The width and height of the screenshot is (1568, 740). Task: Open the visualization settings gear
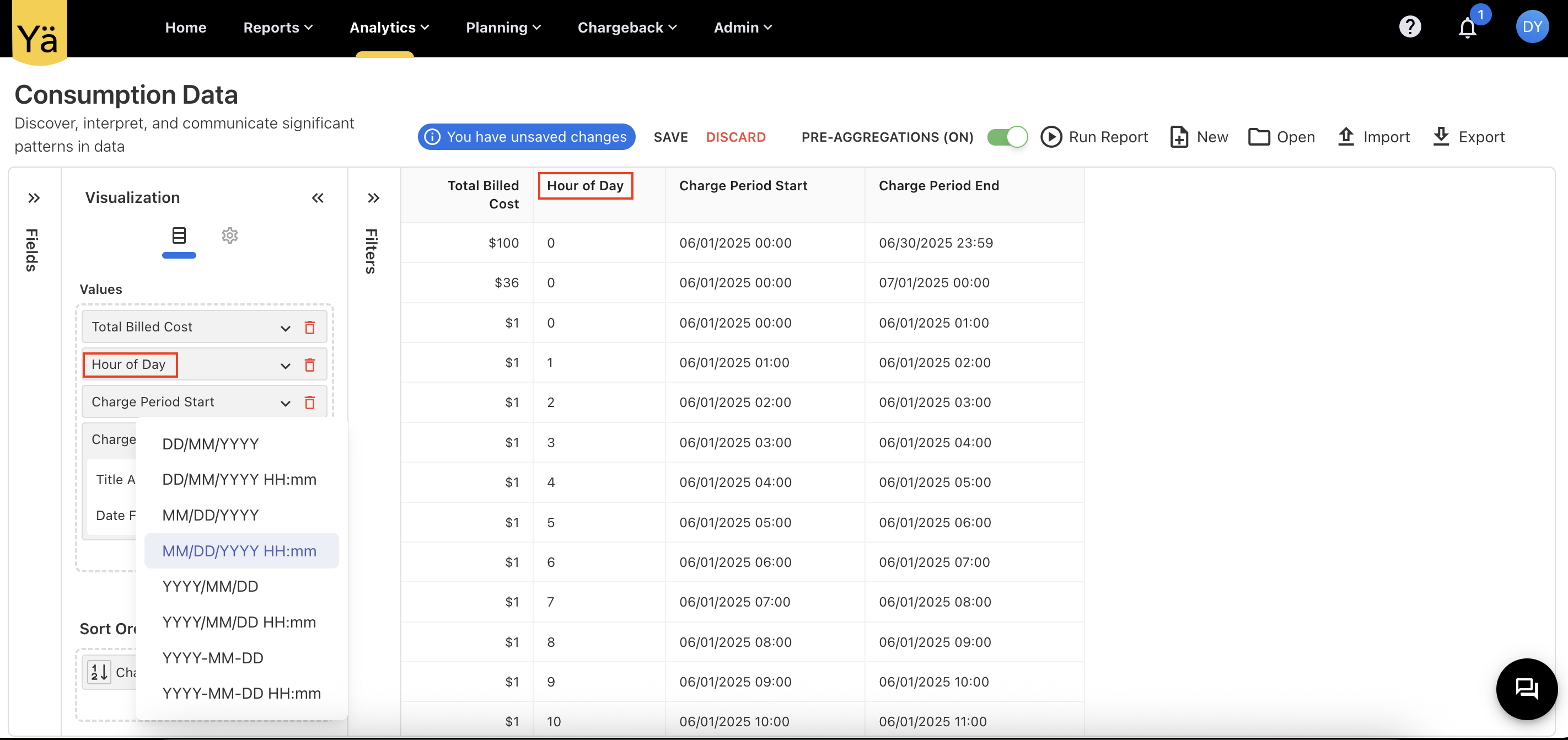click(230, 235)
